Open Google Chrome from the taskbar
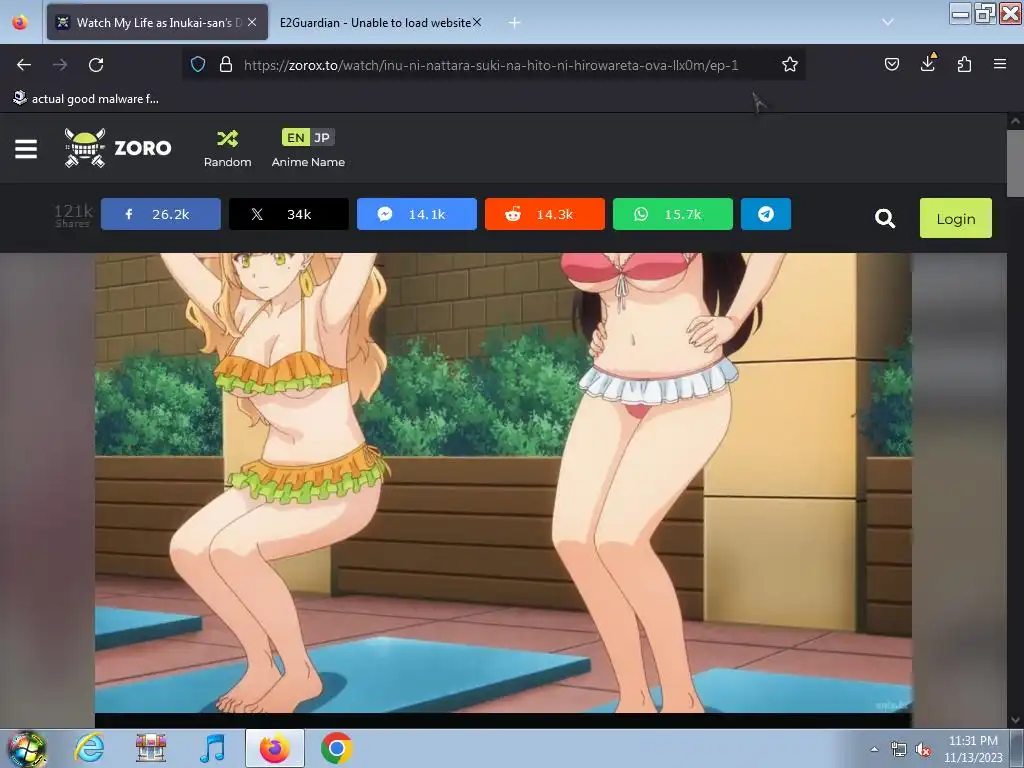The width and height of the screenshot is (1024, 768). click(336, 748)
